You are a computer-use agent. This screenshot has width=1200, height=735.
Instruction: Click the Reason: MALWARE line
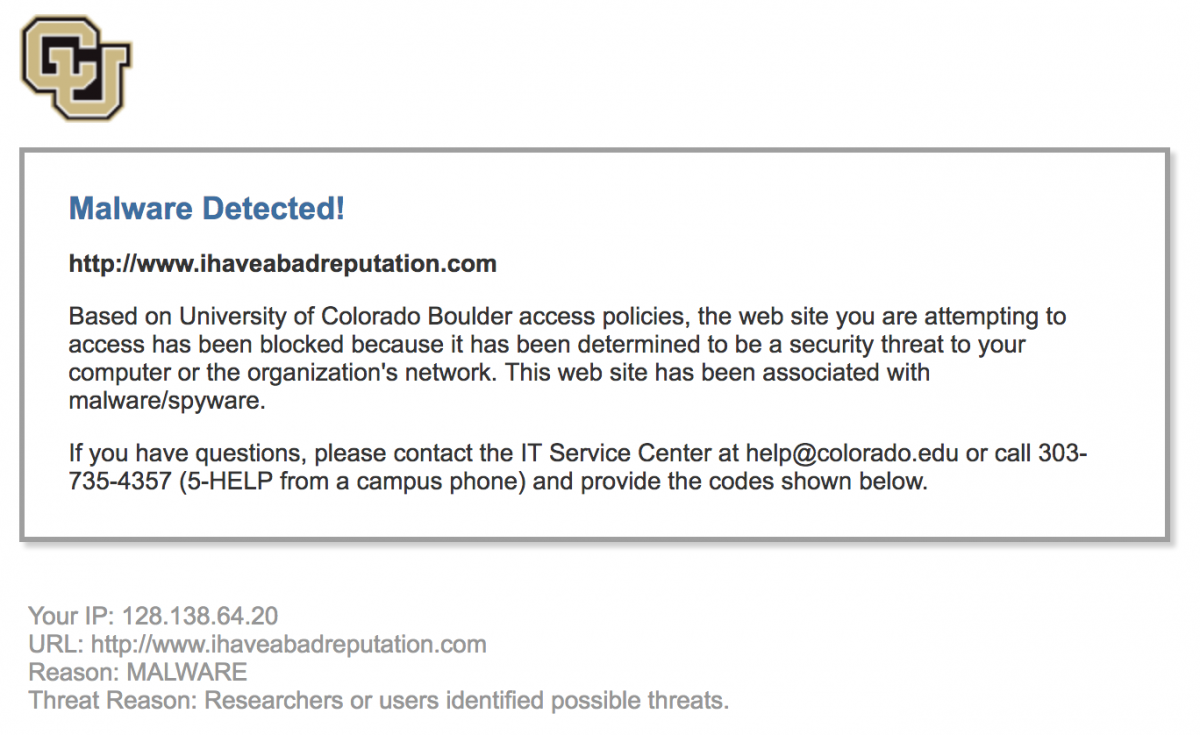[x=138, y=672]
